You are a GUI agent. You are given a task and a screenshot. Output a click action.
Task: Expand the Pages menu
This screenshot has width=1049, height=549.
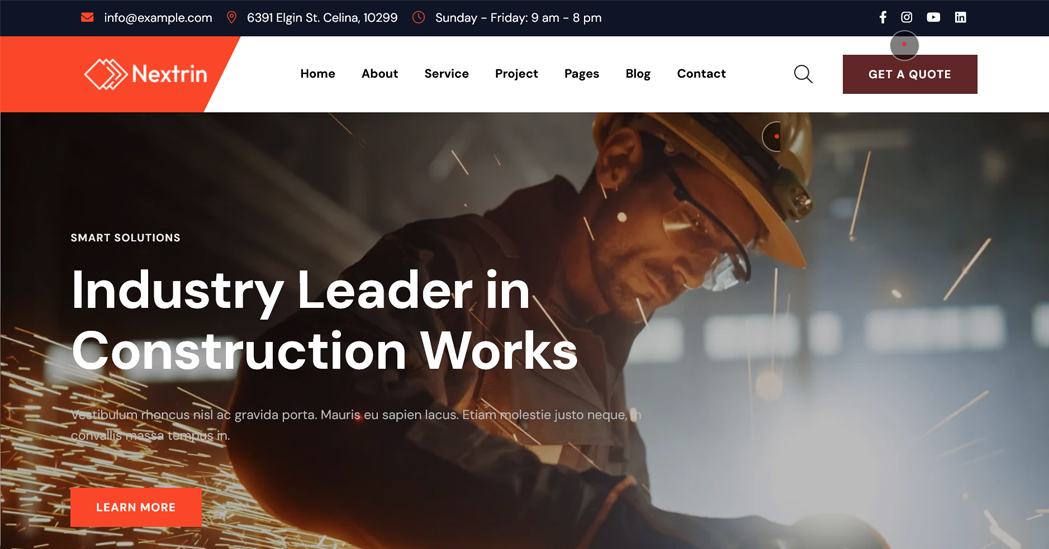581,74
